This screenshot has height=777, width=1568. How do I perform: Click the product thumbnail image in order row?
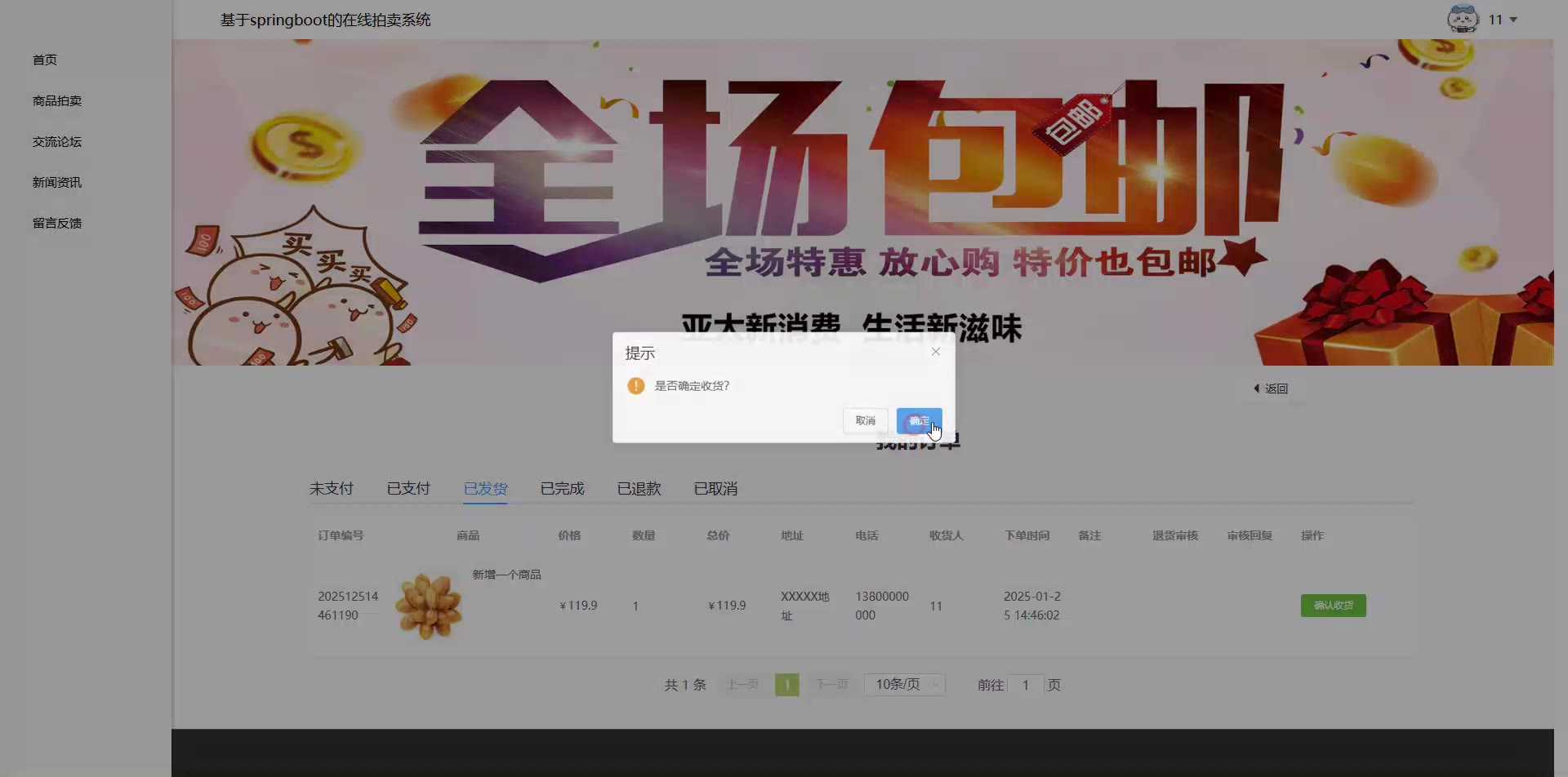429,606
